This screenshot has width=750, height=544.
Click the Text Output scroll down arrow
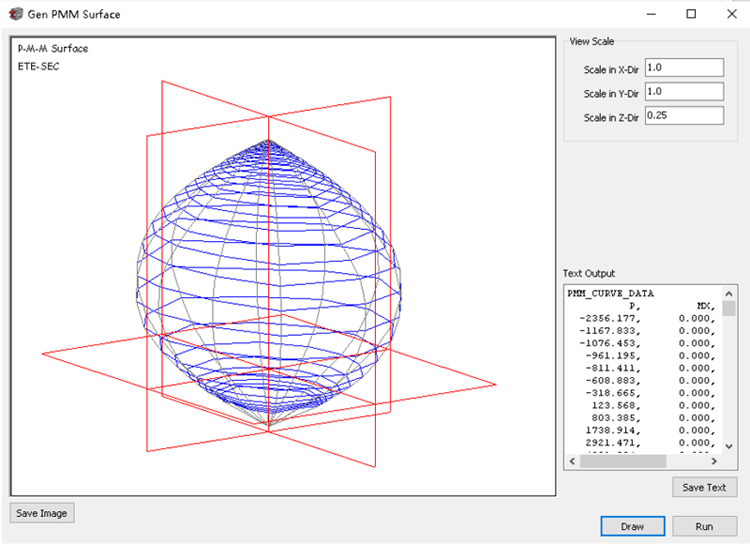coord(729,446)
